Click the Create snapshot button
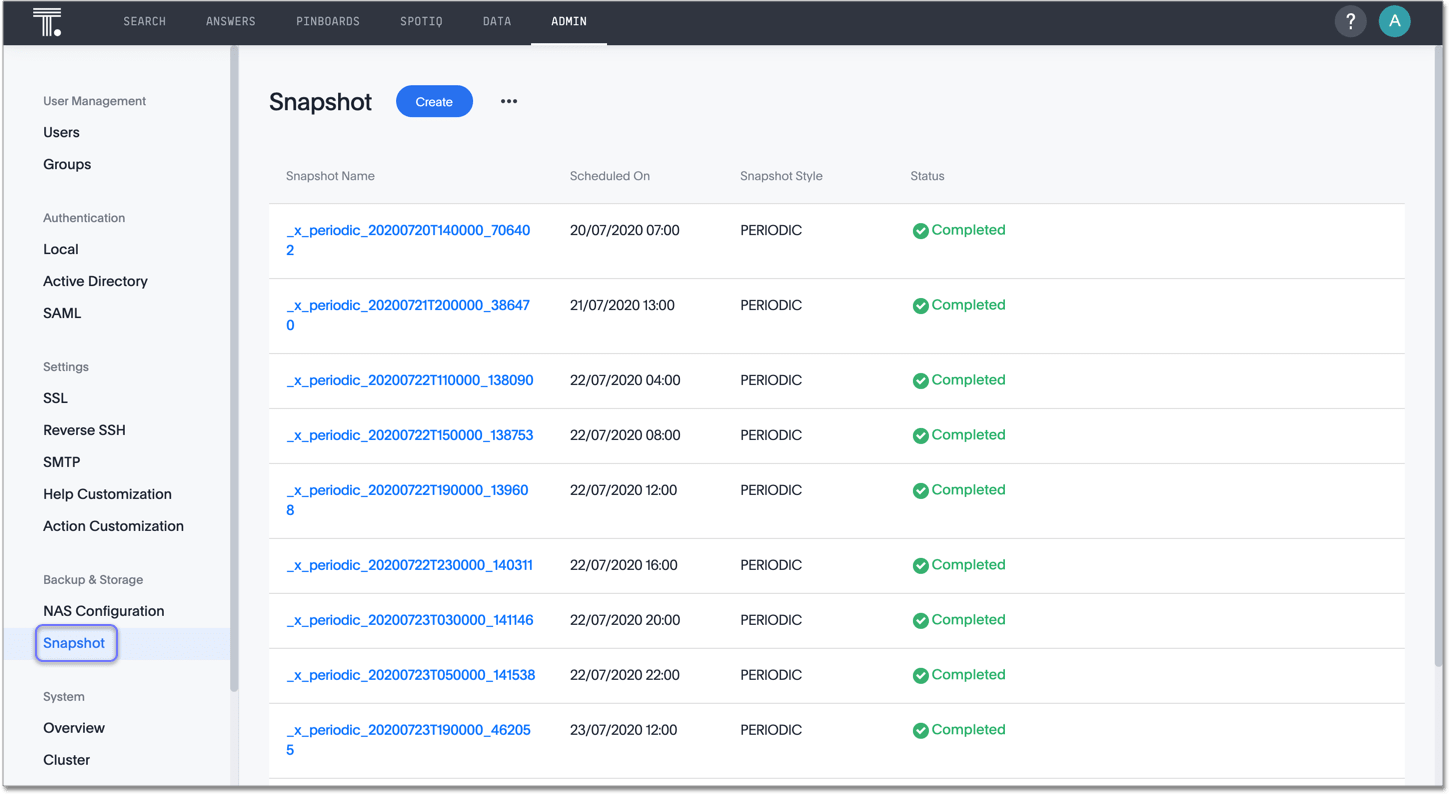Viewport: 1450px width, 795px height. tap(434, 101)
